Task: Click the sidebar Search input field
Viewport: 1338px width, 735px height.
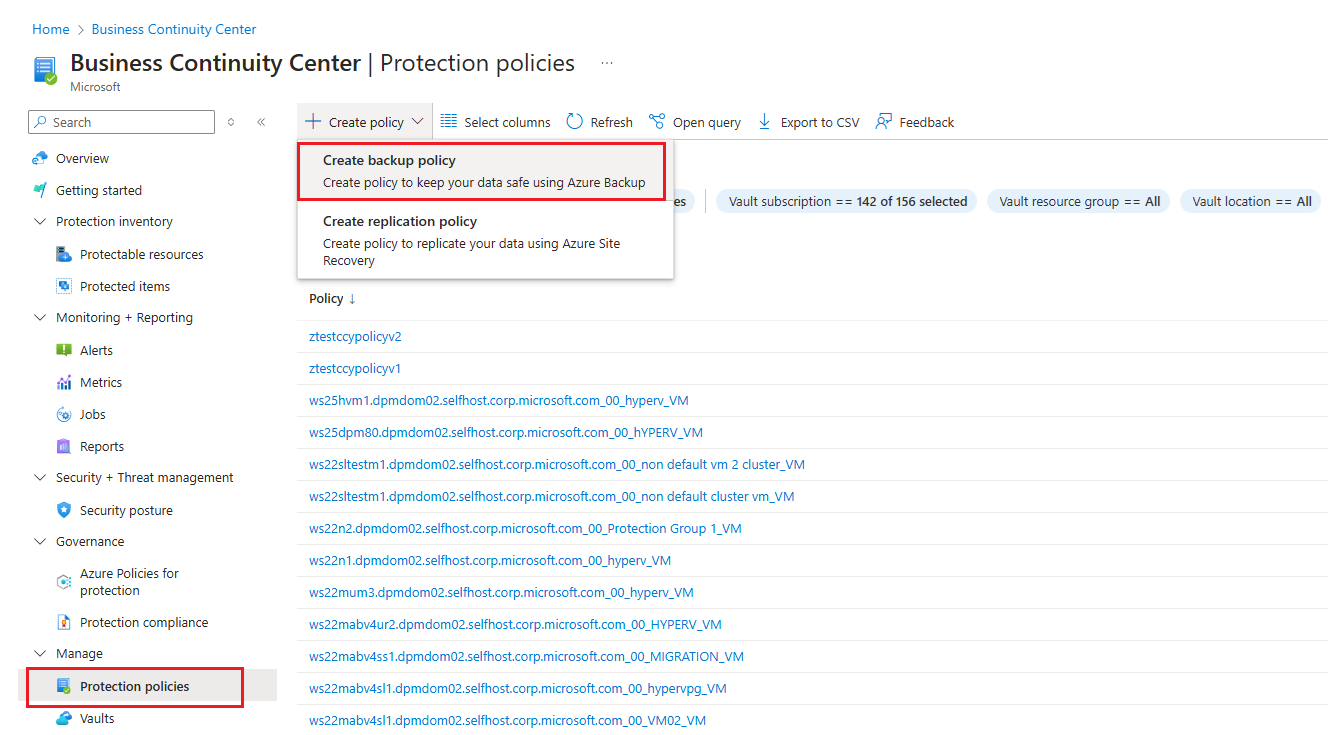Action: pos(122,122)
